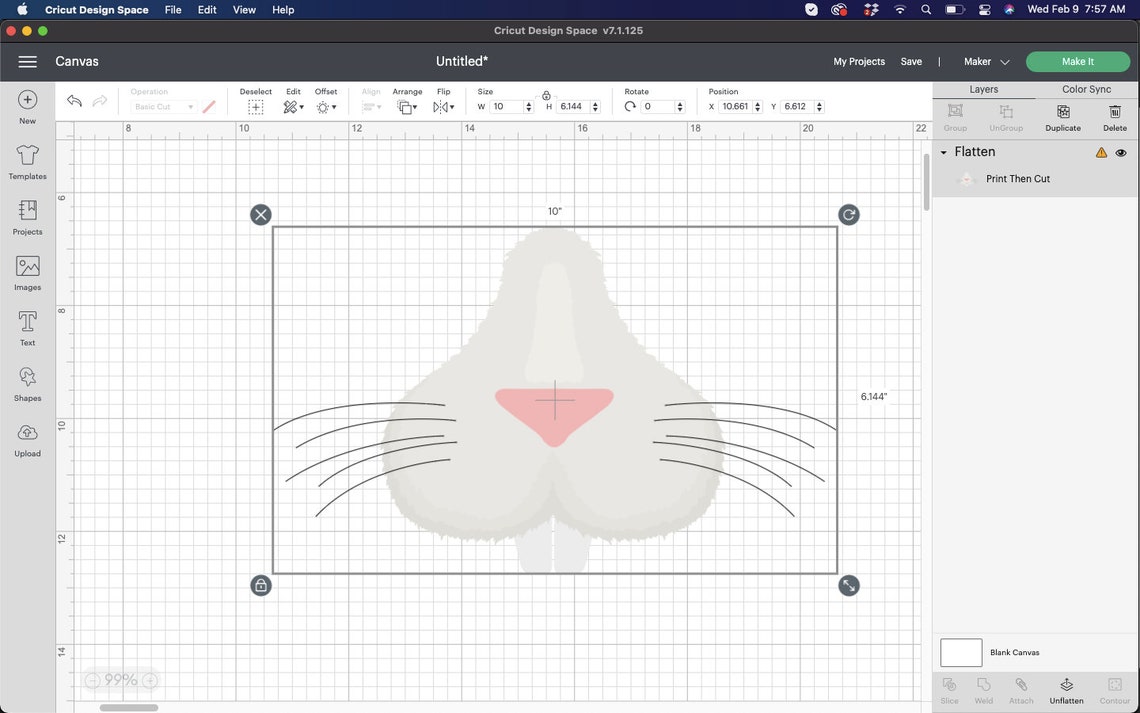
Task: Duplicate the selected layer
Action: [1063, 118]
